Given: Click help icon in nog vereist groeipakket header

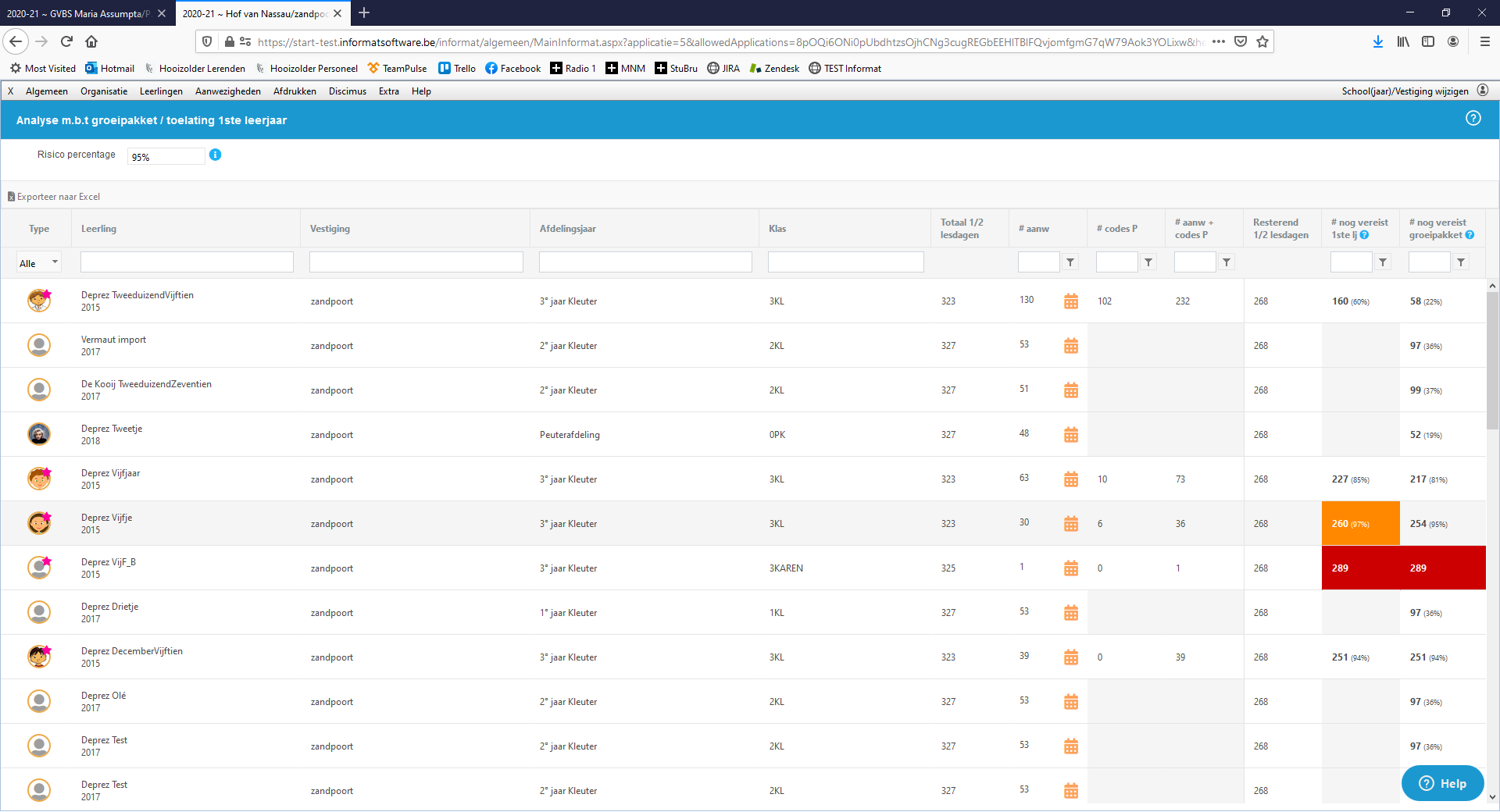Looking at the screenshot, I should point(1470,235).
